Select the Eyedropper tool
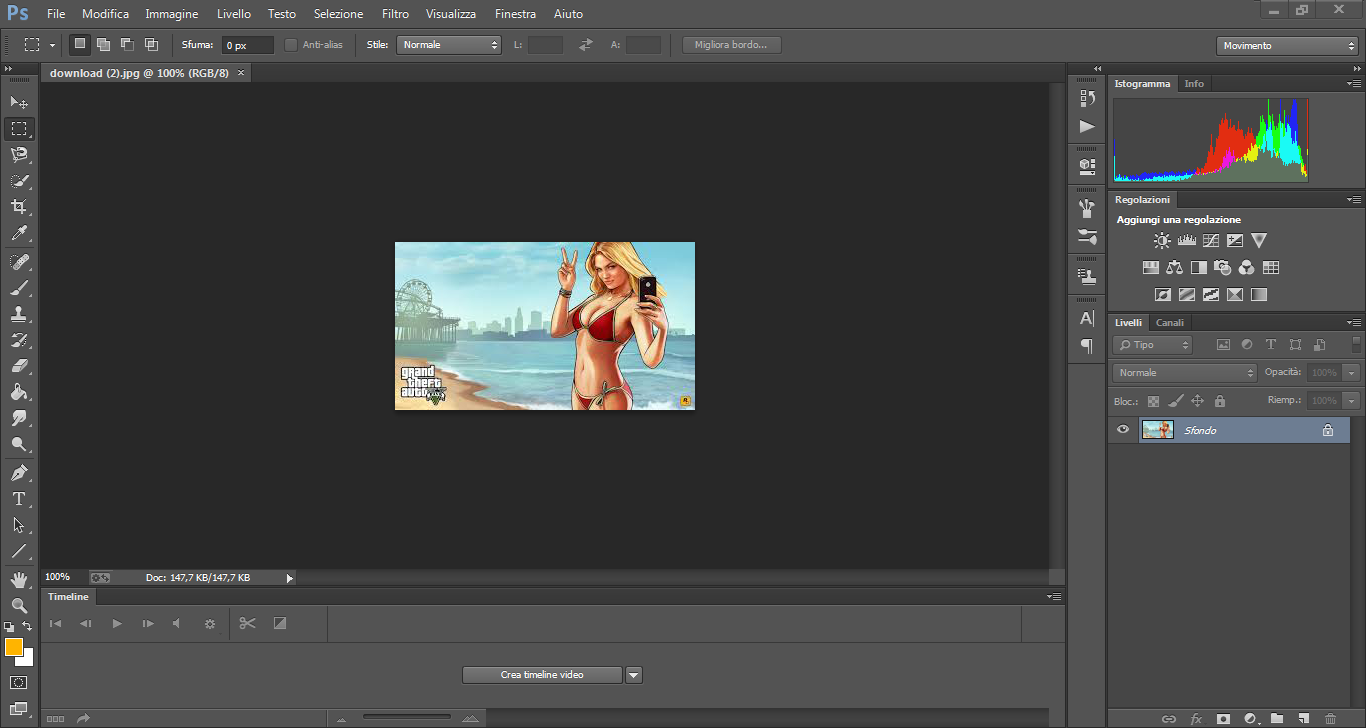1366x728 pixels. tap(19, 234)
